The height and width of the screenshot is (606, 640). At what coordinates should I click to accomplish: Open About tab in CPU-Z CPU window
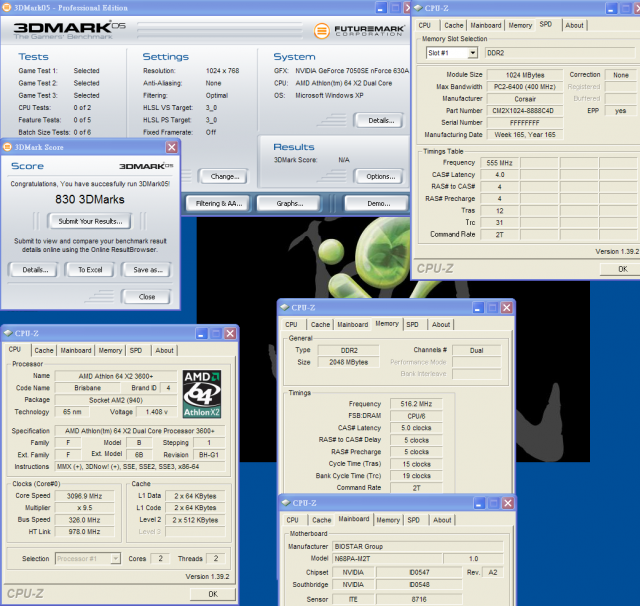tap(164, 350)
